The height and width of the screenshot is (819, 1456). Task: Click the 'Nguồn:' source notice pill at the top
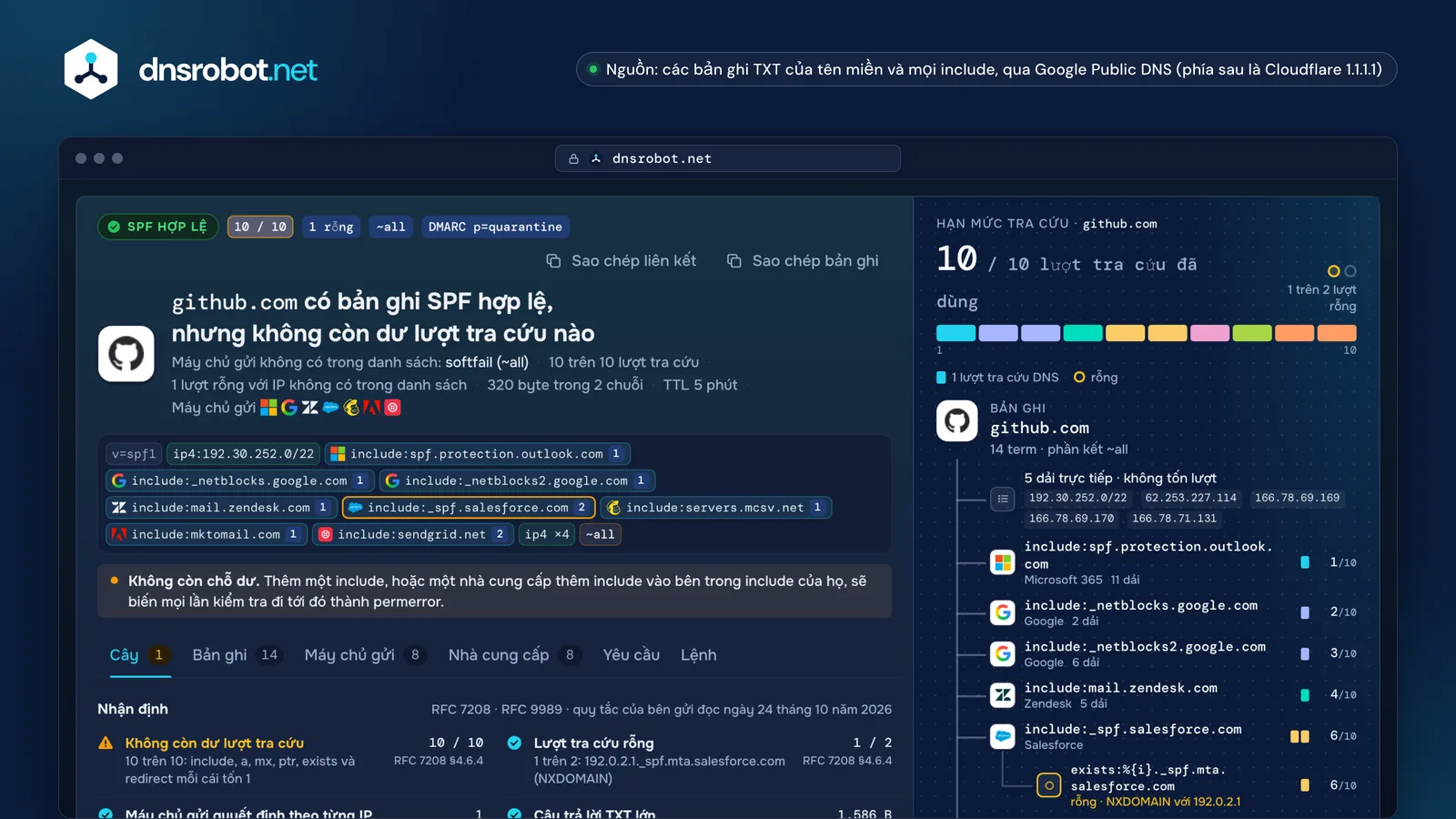pyautogui.click(x=986, y=69)
